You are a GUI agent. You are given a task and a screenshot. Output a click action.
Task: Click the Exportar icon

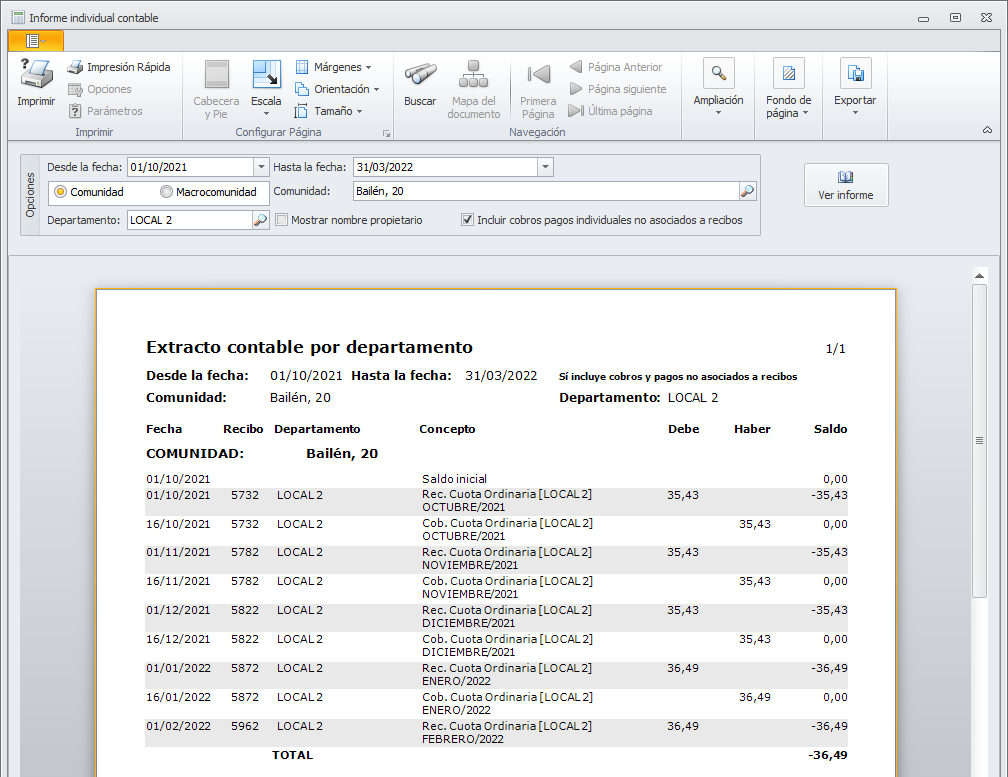click(855, 74)
